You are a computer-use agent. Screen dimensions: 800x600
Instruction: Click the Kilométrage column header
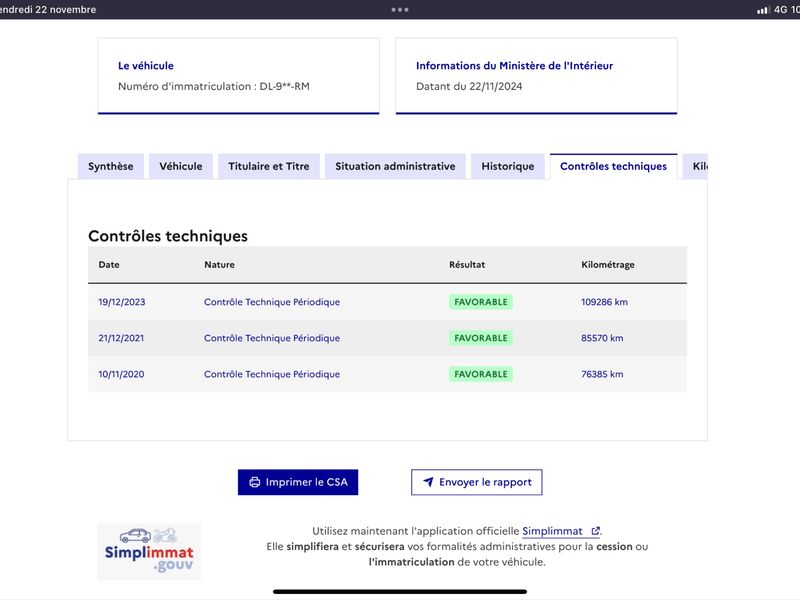coord(608,265)
